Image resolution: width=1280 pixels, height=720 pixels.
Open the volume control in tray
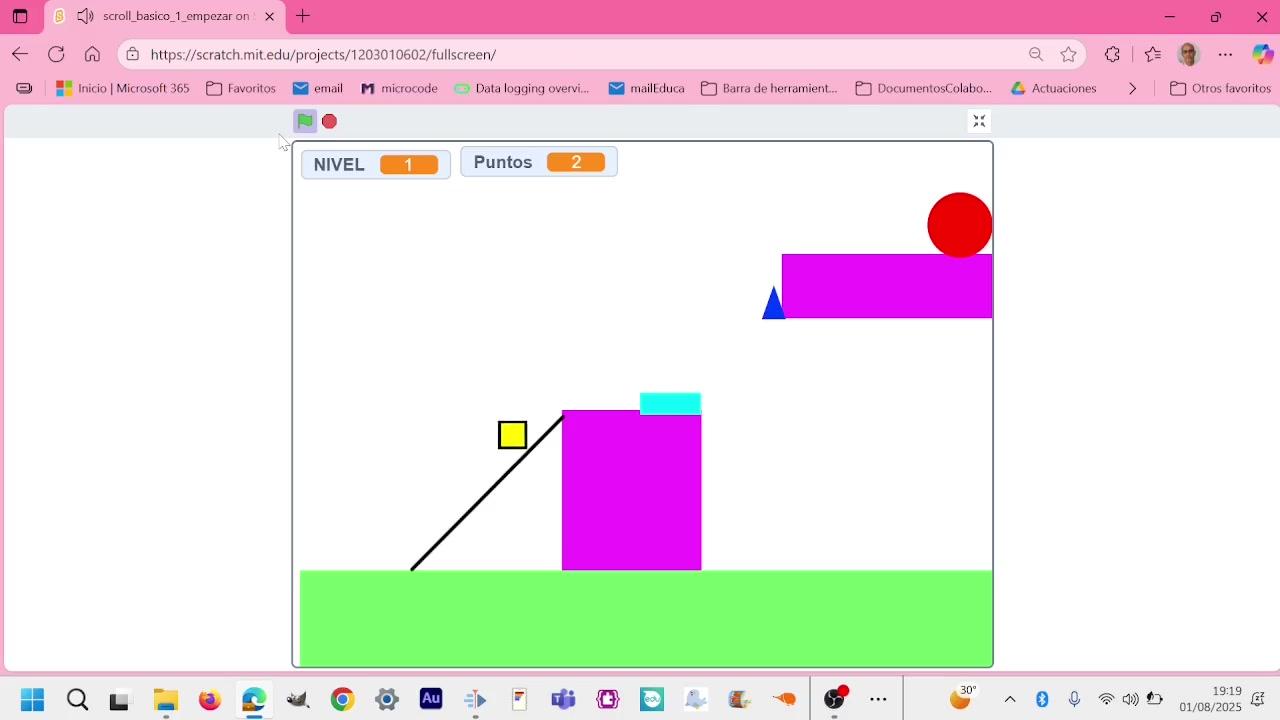1130,699
